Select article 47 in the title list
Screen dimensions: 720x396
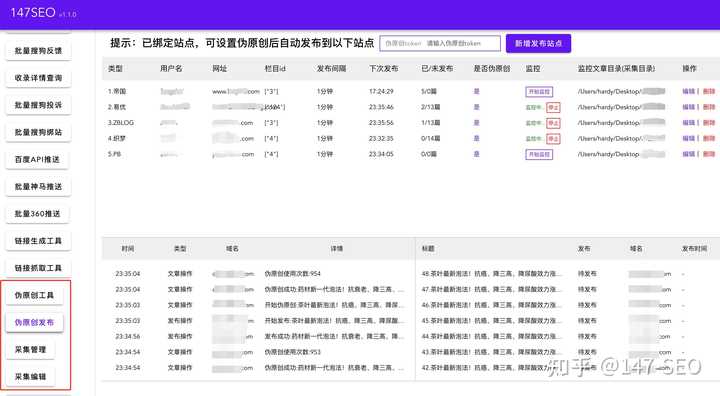point(491,289)
